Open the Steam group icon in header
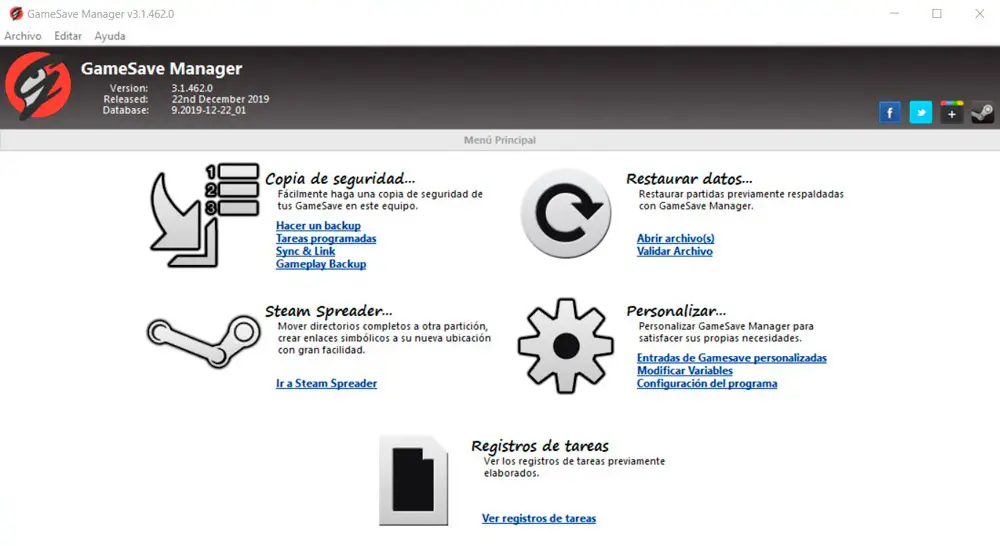Image resolution: width=1000 pixels, height=546 pixels. click(x=982, y=113)
